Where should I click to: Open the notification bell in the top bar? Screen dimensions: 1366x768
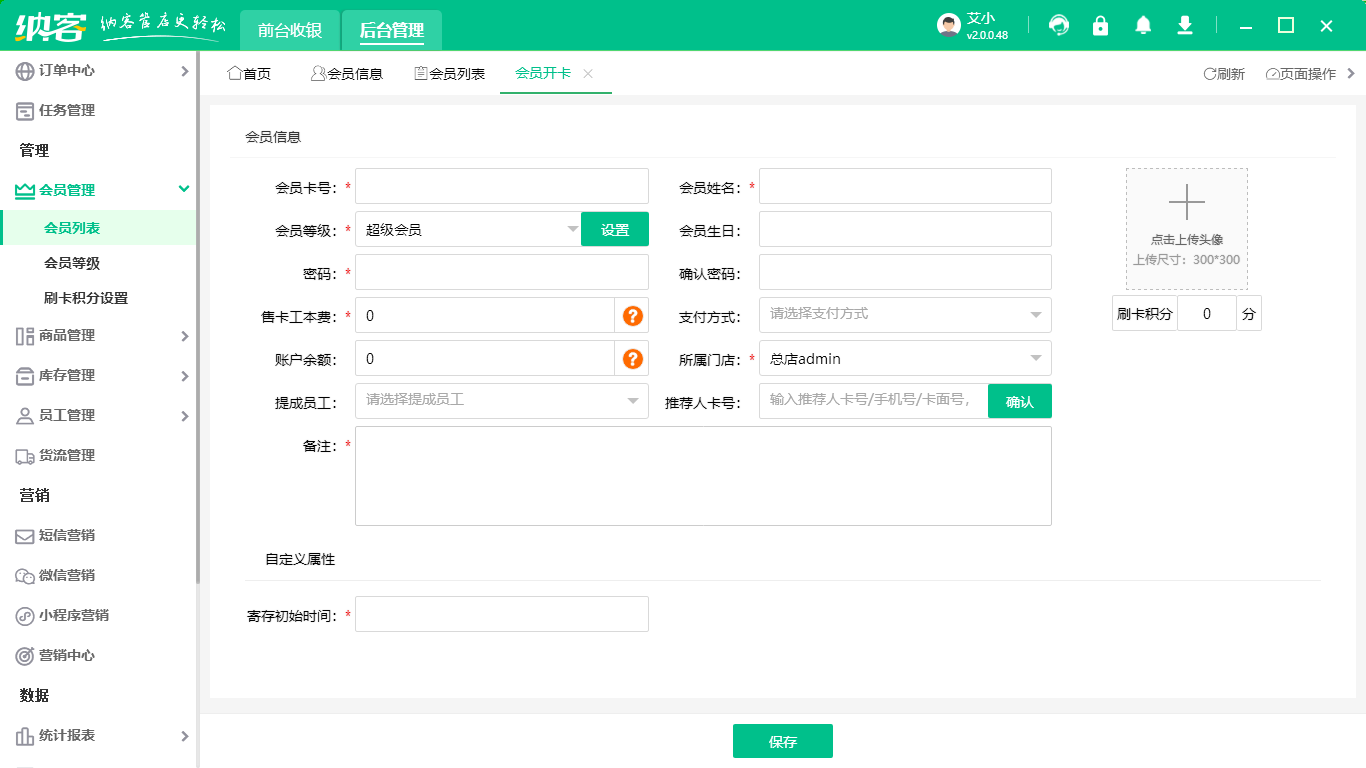pos(1142,25)
